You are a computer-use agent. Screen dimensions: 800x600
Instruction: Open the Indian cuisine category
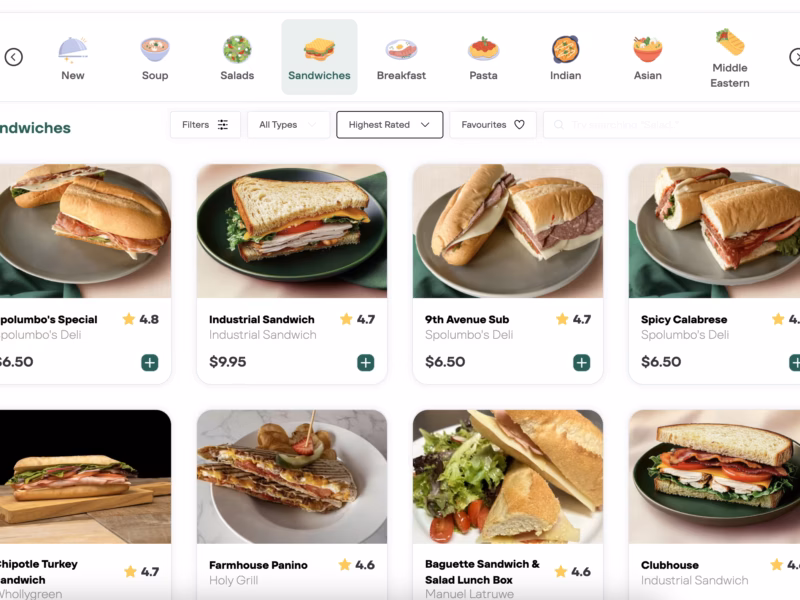click(565, 57)
